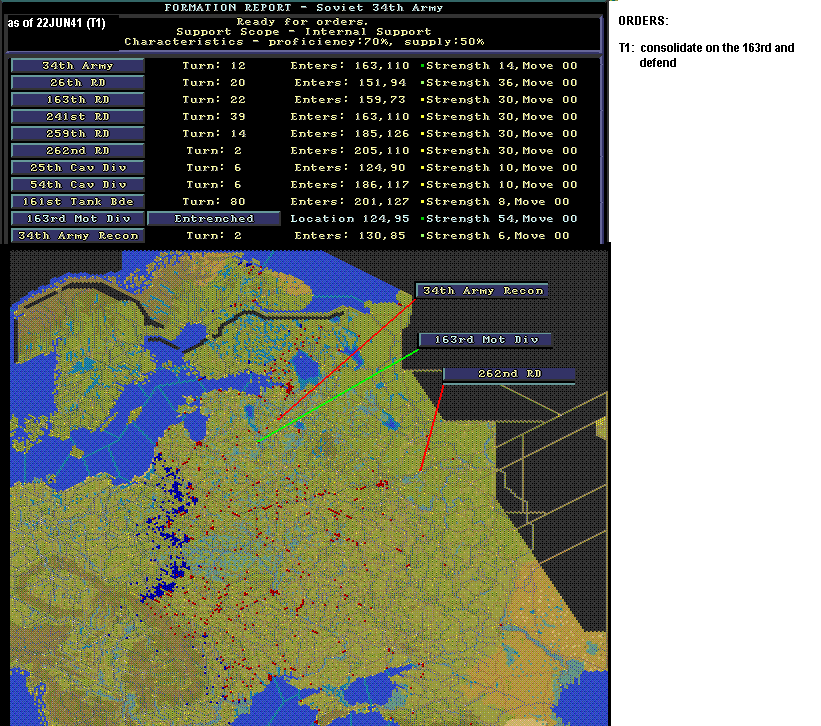Click the 34th Army Recon map label

(x=482, y=291)
